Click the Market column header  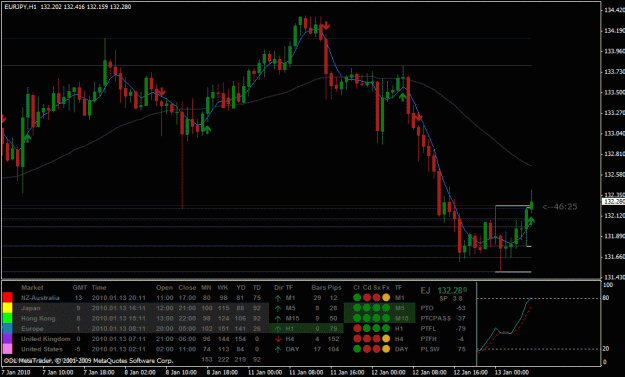coord(32,287)
